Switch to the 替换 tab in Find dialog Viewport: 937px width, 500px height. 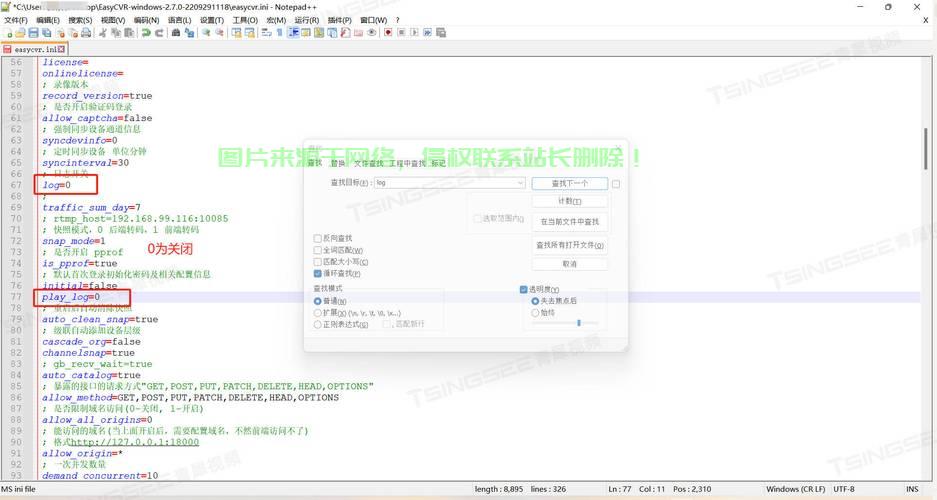pyautogui.click(x=338, y=163)
